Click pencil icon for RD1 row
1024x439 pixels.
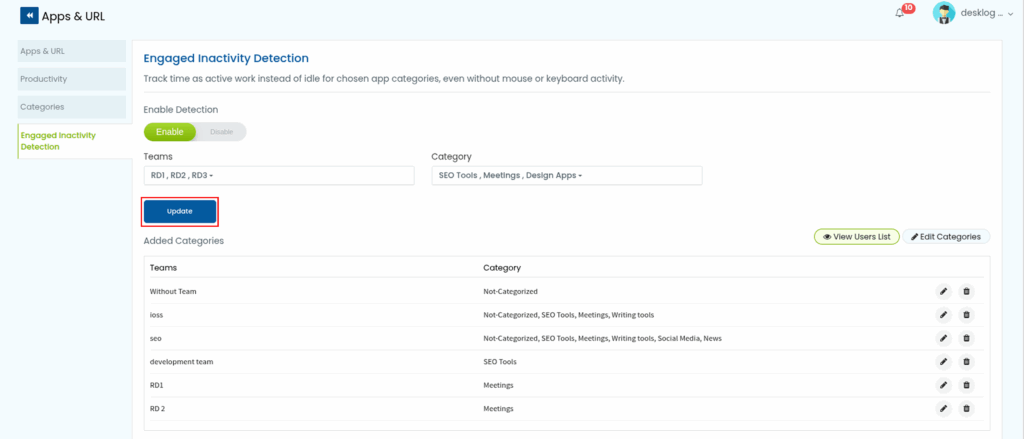click(943, 385)
